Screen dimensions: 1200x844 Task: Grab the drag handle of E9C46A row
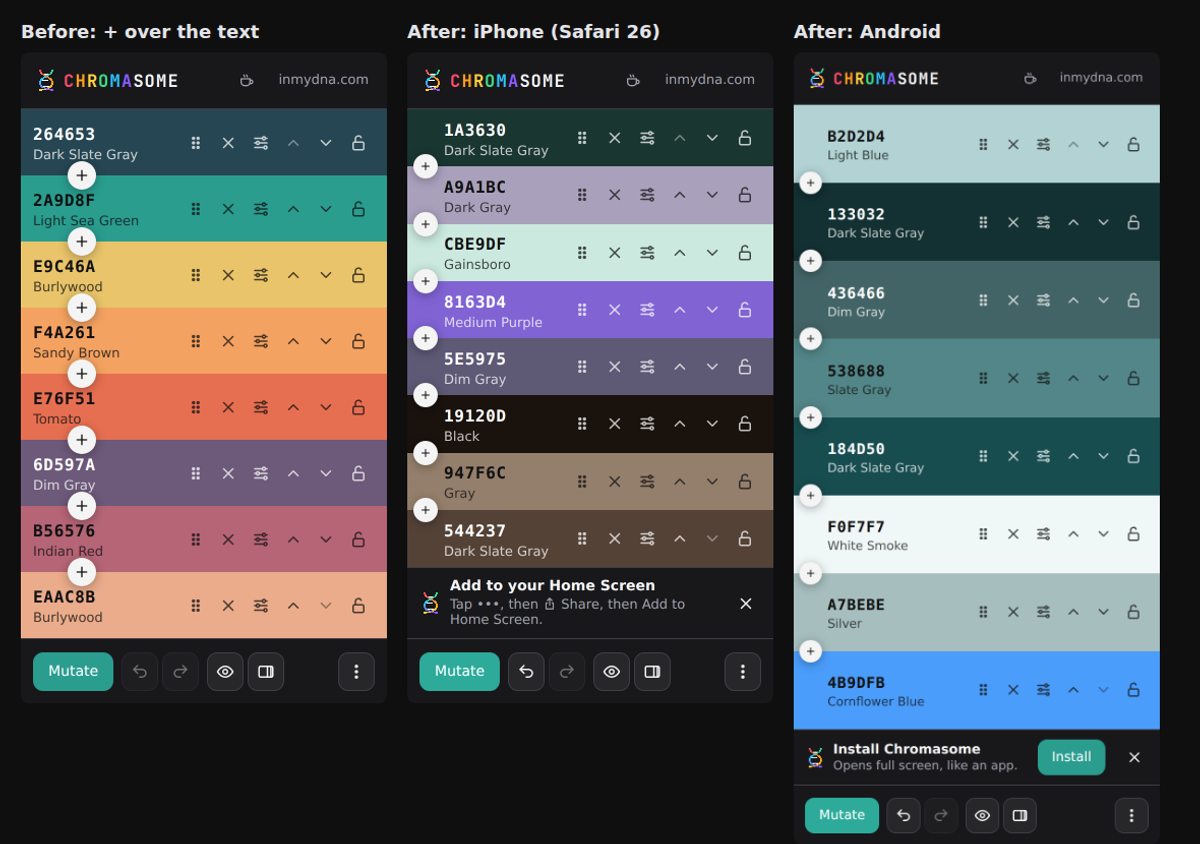(196, 275)
